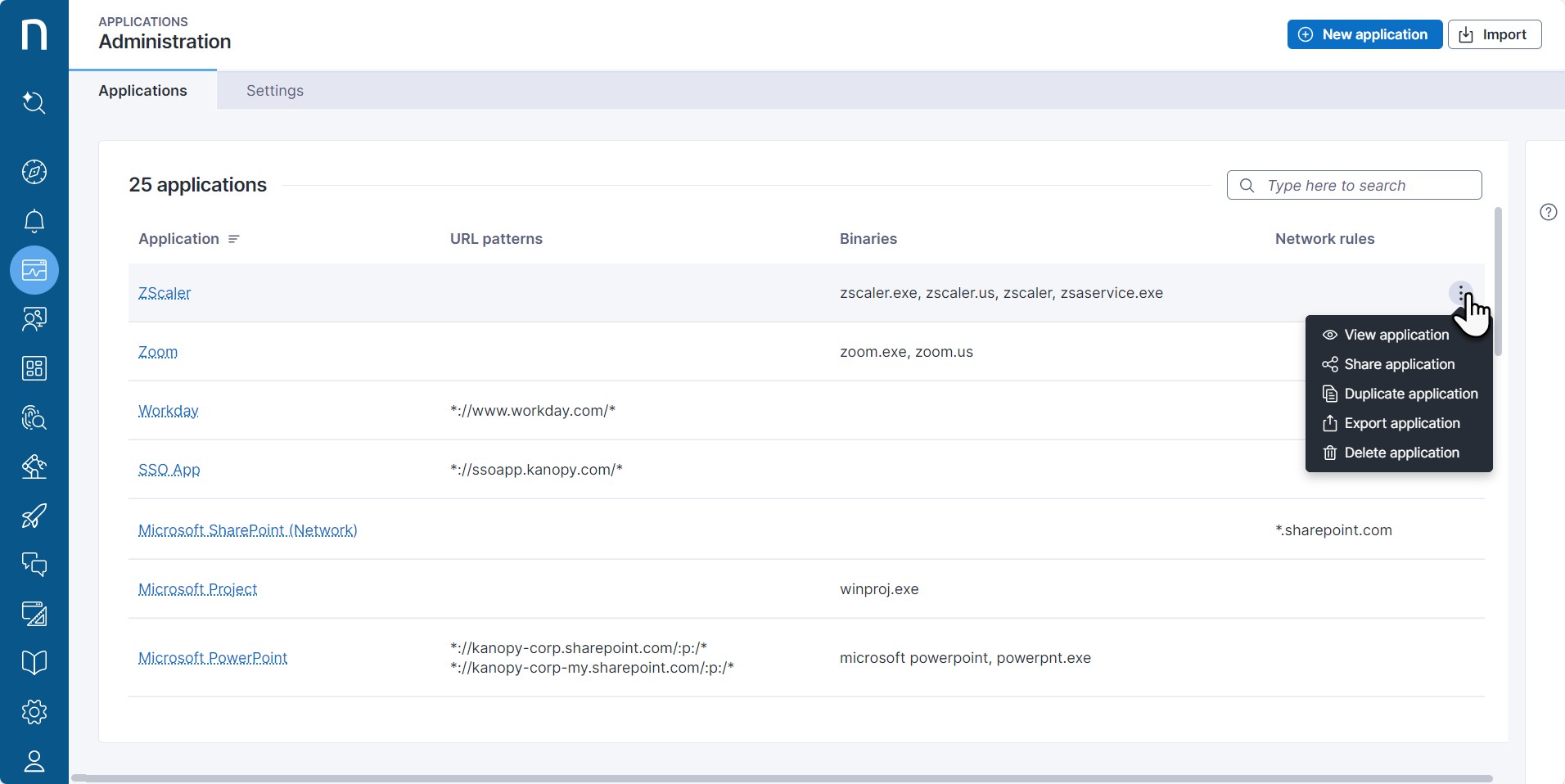
Task: Open the dashboards grid icon in the sidebar
Action: click(34, 368)
